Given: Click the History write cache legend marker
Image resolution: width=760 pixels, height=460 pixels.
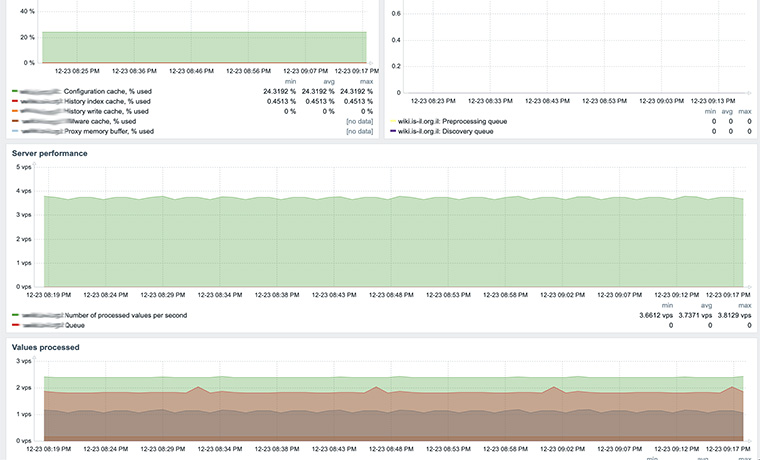Looking at the screenshot, I should 15,111.
